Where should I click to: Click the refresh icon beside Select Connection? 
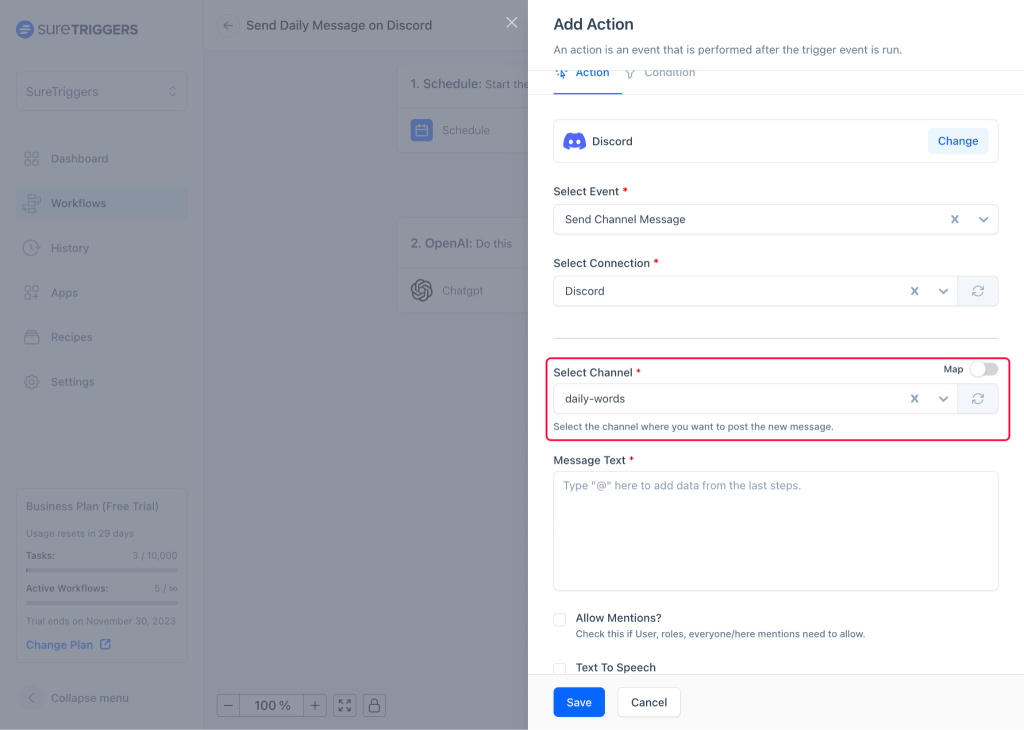click(978, 291)
